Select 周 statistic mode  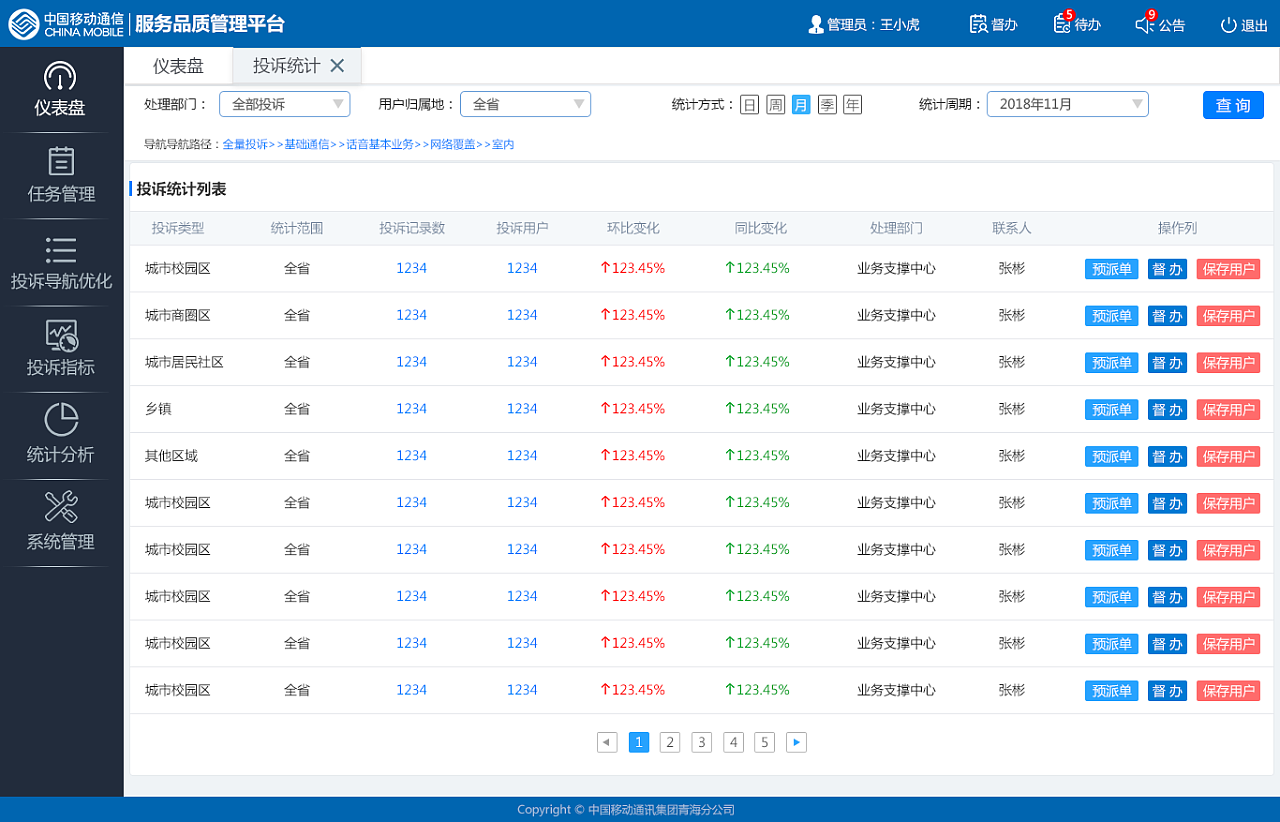click(x=776, y=105)
